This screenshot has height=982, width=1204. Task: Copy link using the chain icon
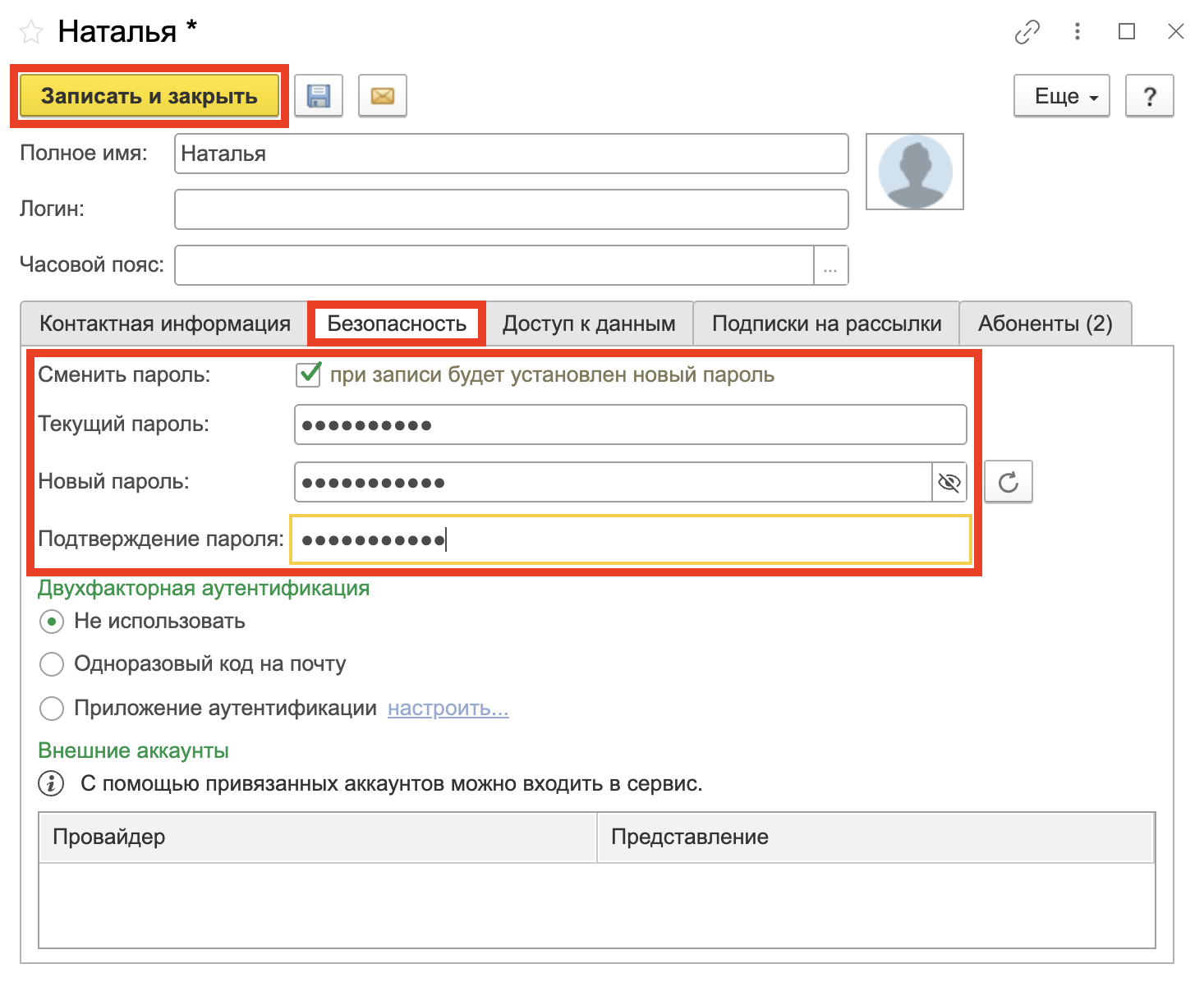coord(1027,32)
